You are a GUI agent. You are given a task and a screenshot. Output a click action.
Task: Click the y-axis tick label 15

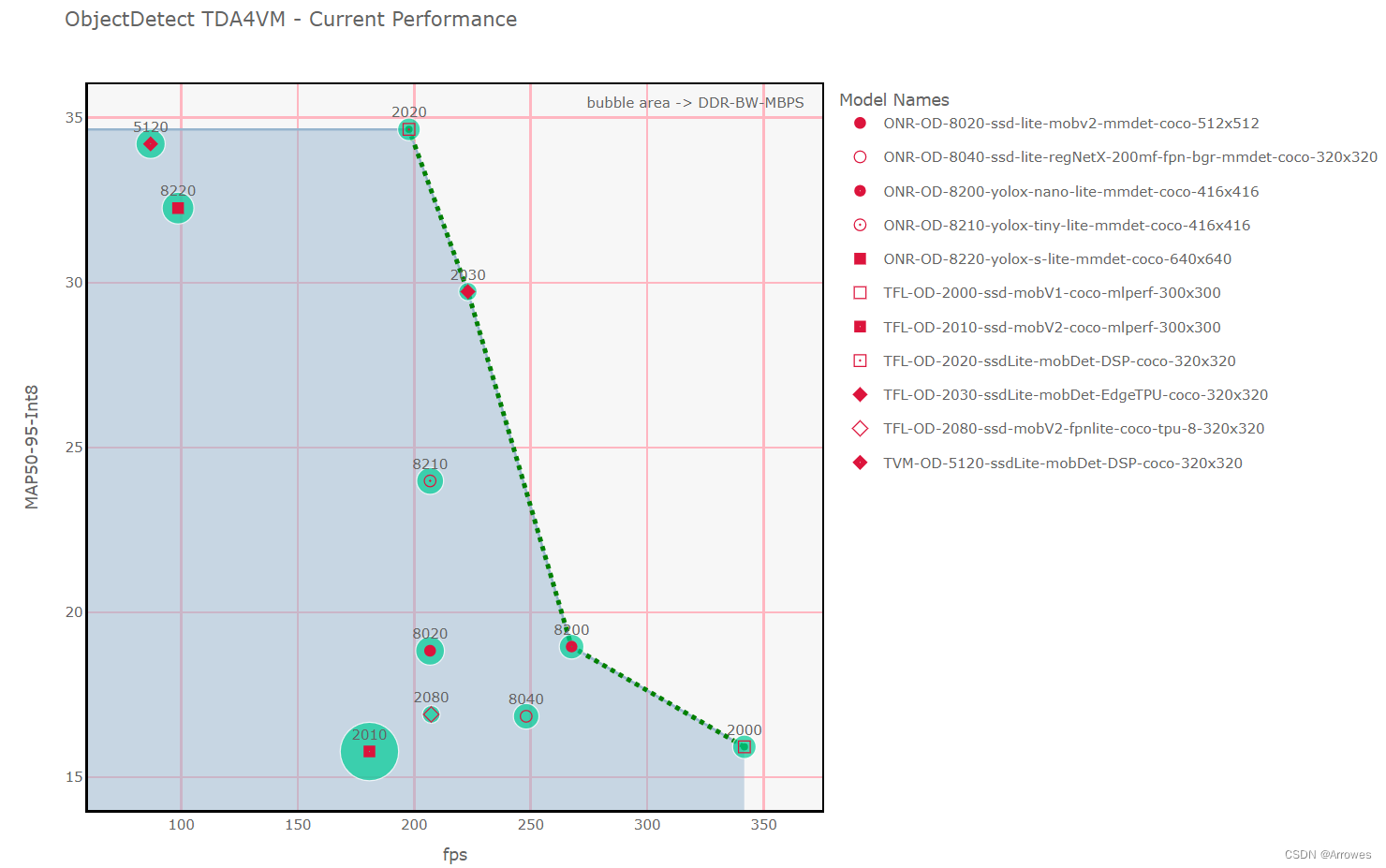point(74,776)
